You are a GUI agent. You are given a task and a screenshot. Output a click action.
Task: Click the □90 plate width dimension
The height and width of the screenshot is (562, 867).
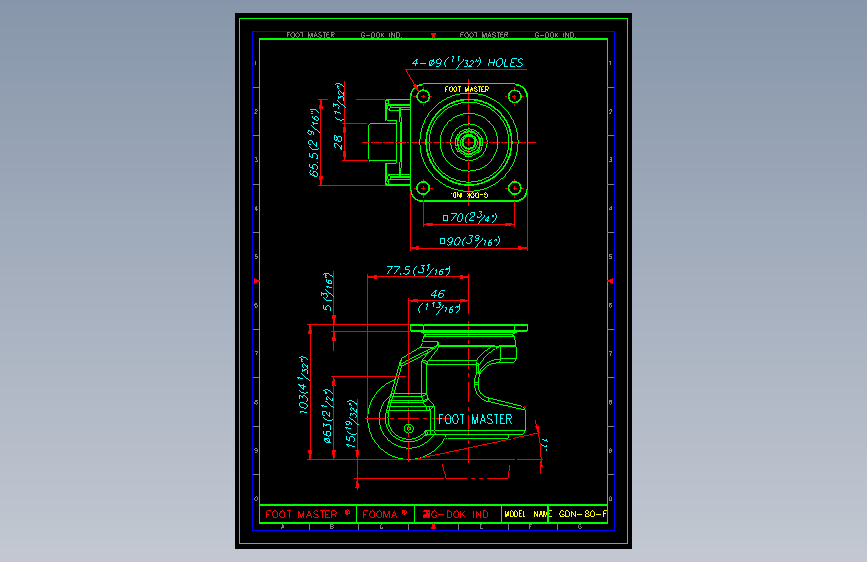[x=470, y=241]
